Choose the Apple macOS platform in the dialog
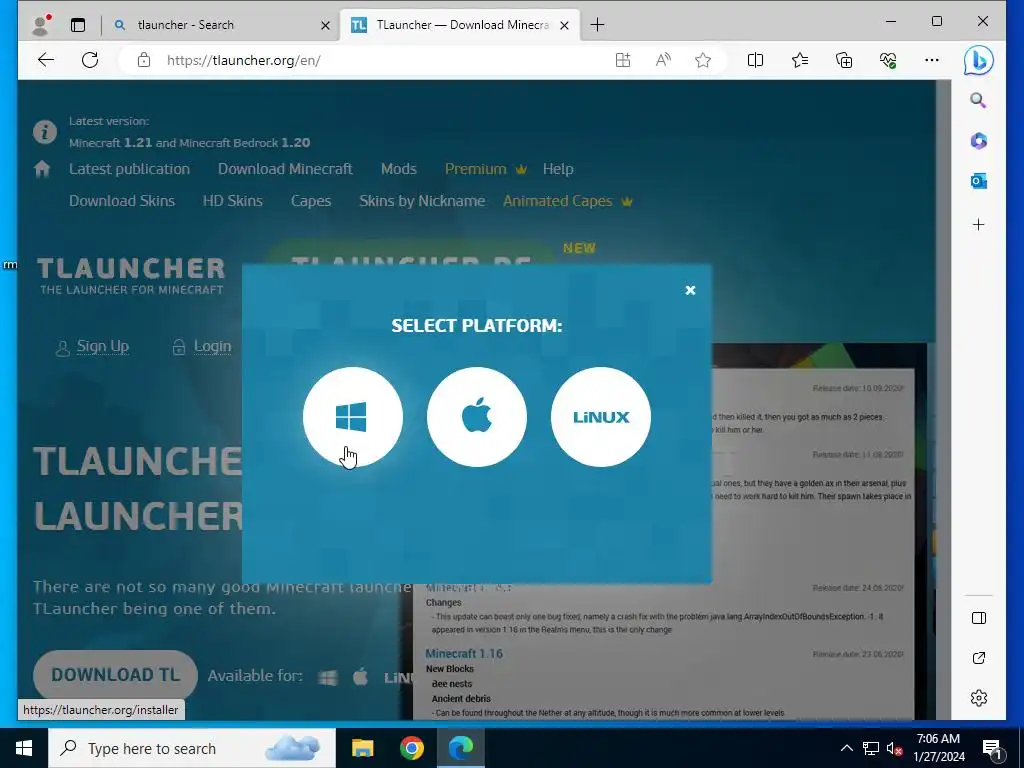 coord(477,417)
